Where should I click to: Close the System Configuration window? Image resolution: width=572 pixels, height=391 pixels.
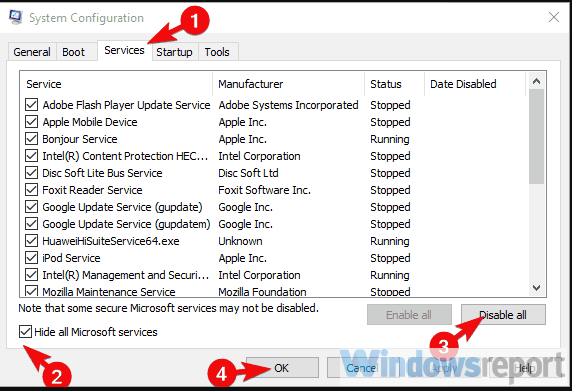554,17
